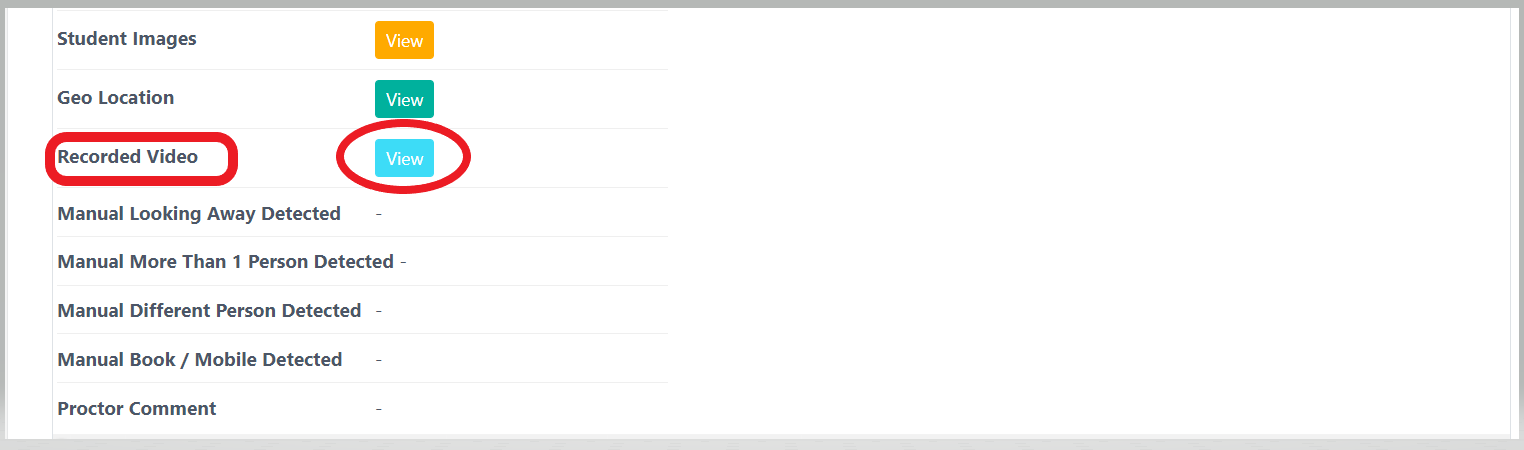
Task: Click the Book / Mobile Detected dash value
Action: pos(379,360)
